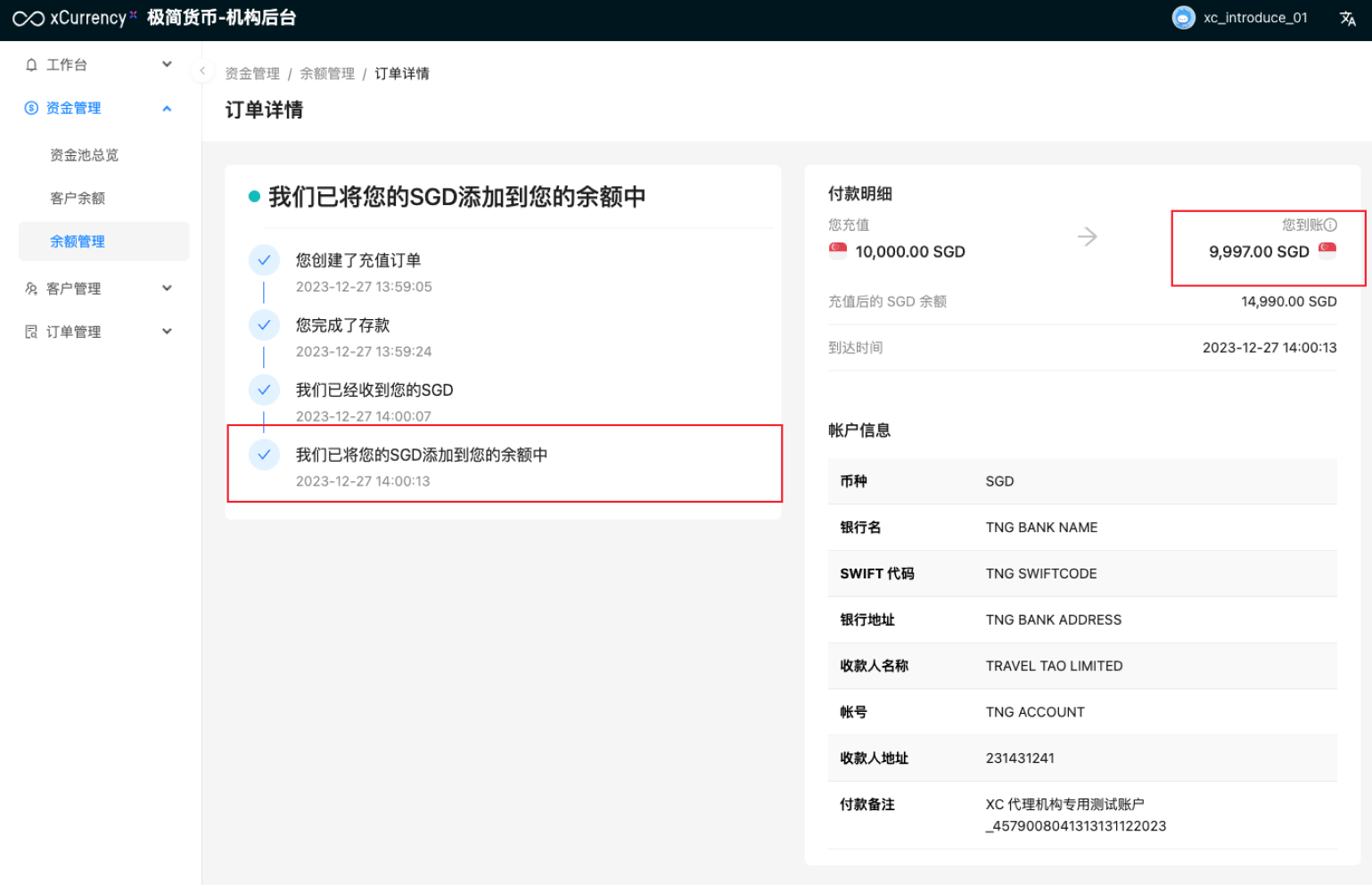This screenshot has width=1372, height=885.
Task: Select 余额管理 in the sidebar
Action: coord(103,242)
